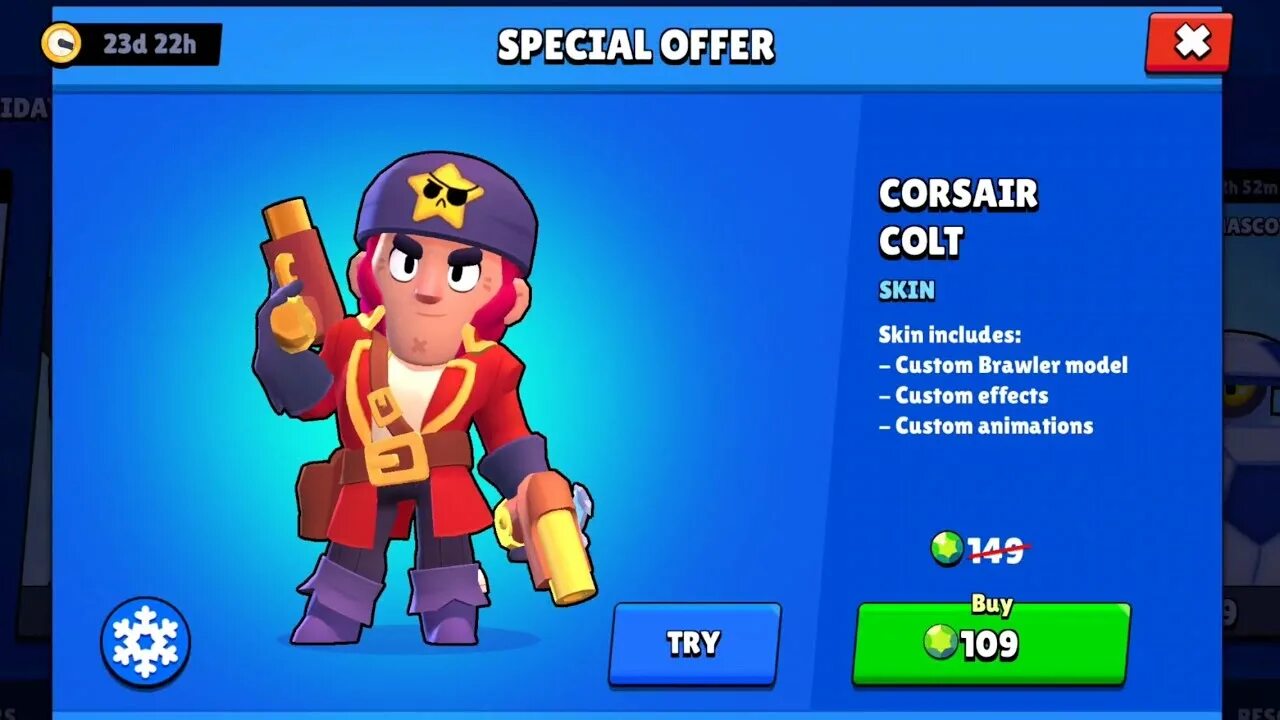
Task: Click the Custom animations line
Action: point(986,425)
